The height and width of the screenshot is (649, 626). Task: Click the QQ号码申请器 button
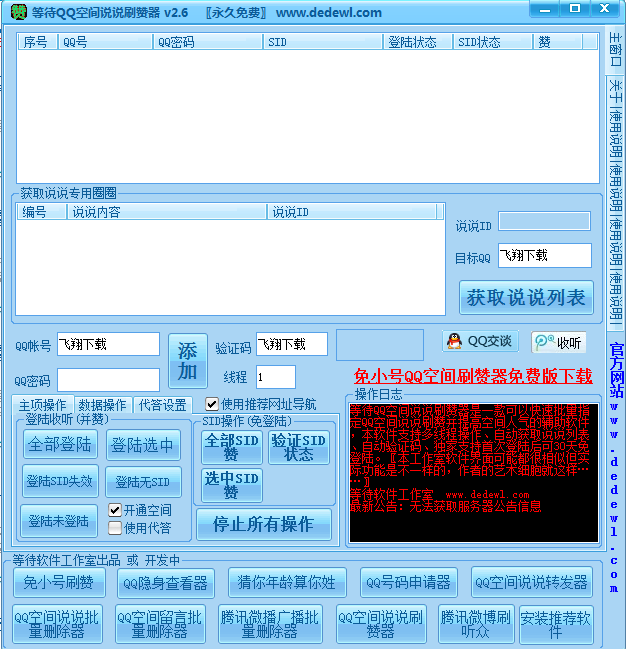(409, 582)
